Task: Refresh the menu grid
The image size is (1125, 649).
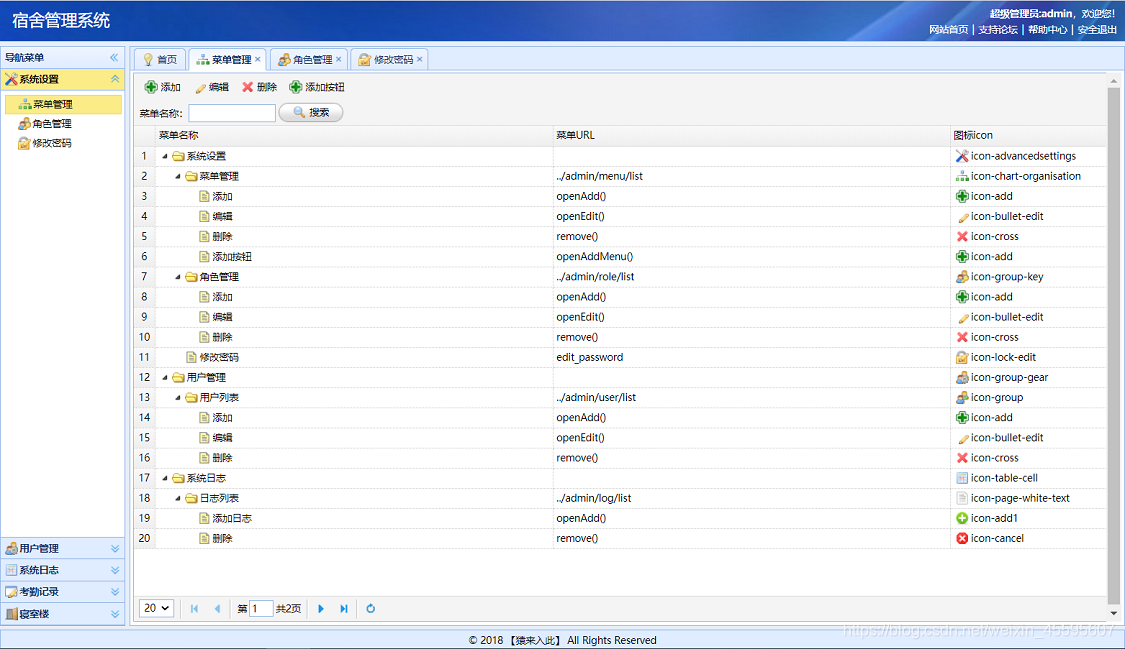Action: (x=370, y=608)
